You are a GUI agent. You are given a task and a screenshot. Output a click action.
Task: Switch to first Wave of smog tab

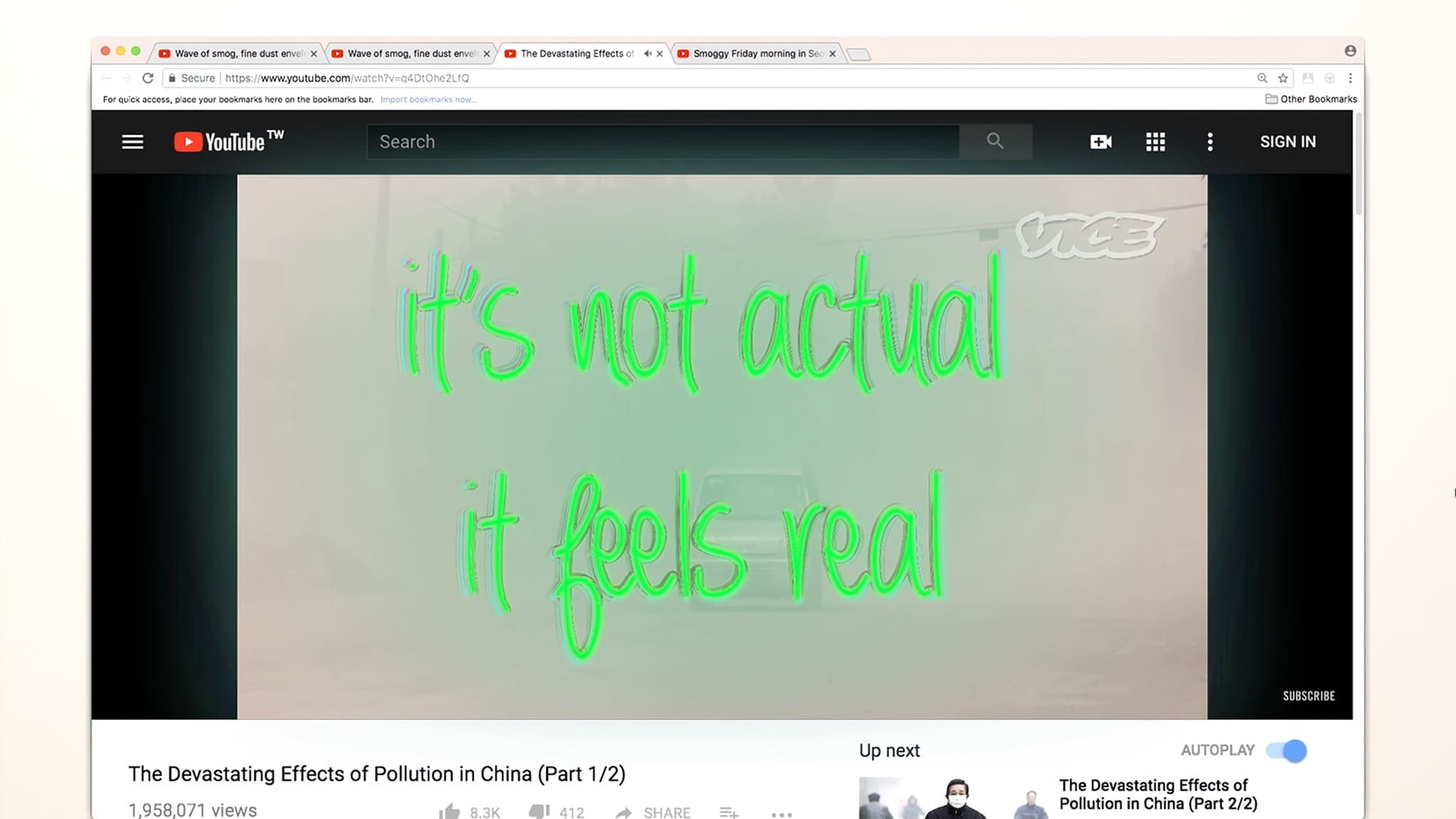tap(238, 53)
